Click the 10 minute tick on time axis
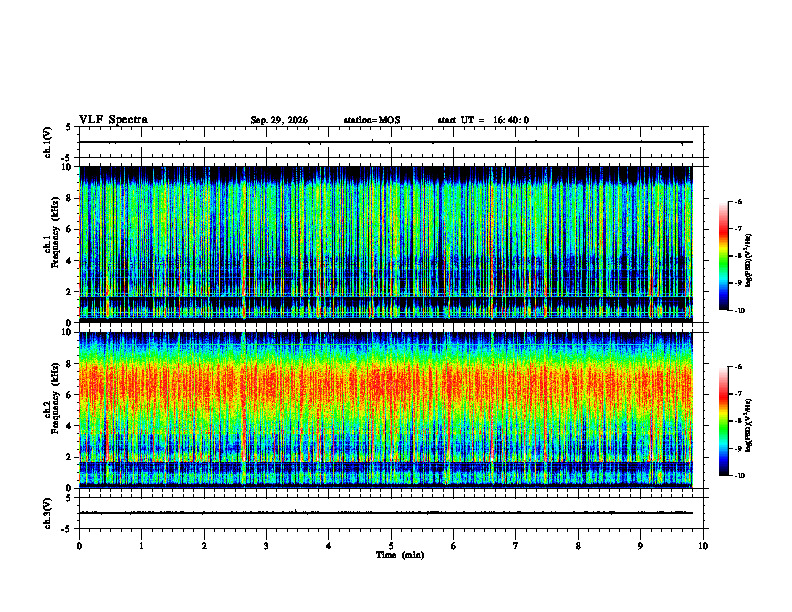Screen dimensions: 792x612 (x=703, y=546)
